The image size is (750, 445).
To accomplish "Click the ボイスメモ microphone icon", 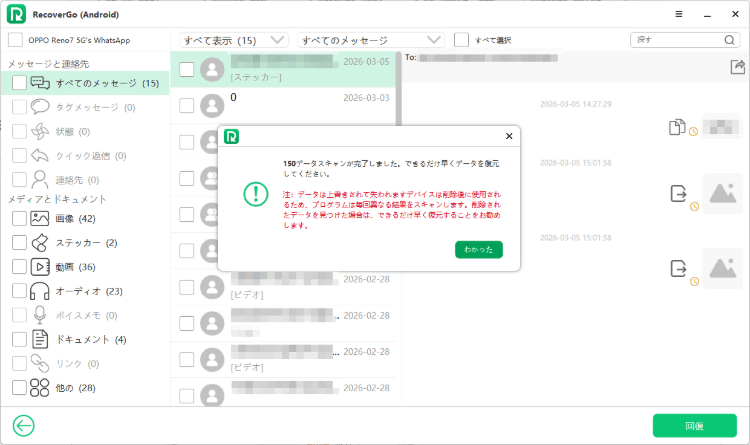I will click(x=40, y=315).
